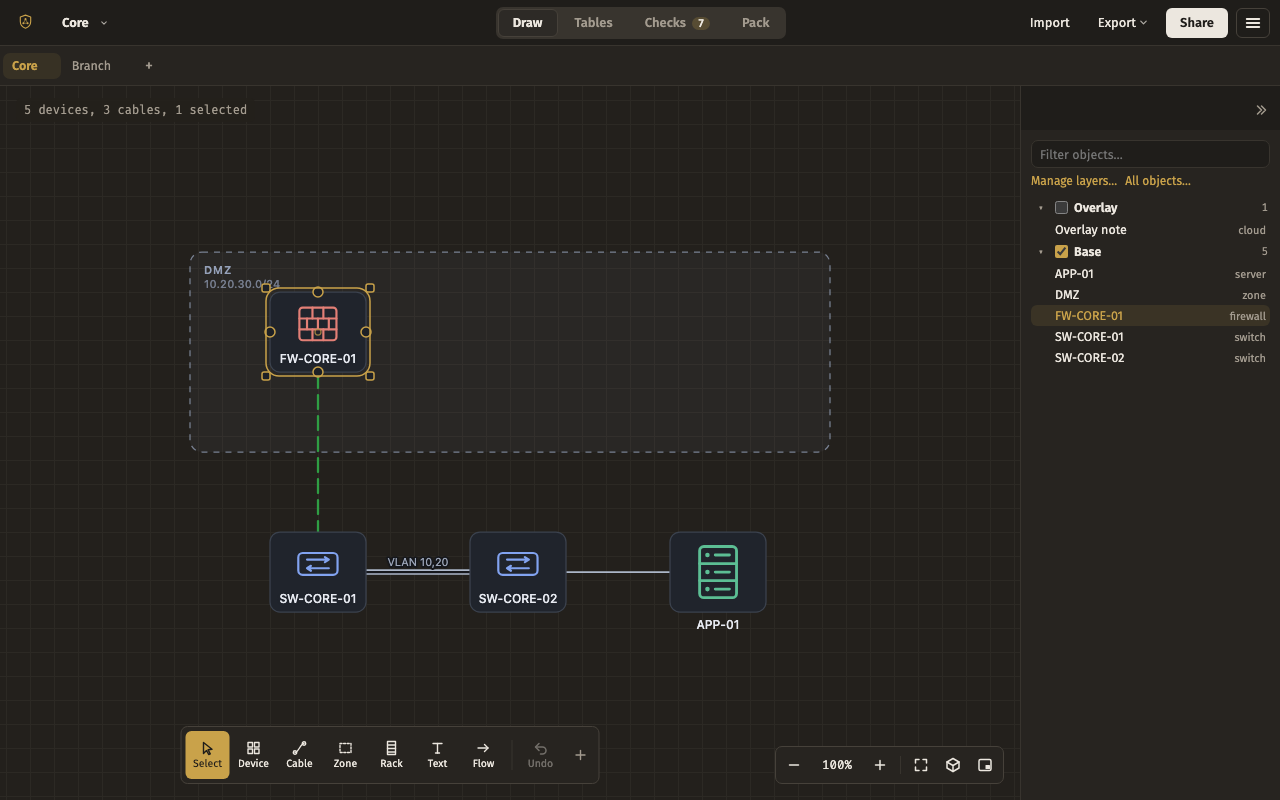
Task: Click the Import button
Action: tap(1050, 23)
